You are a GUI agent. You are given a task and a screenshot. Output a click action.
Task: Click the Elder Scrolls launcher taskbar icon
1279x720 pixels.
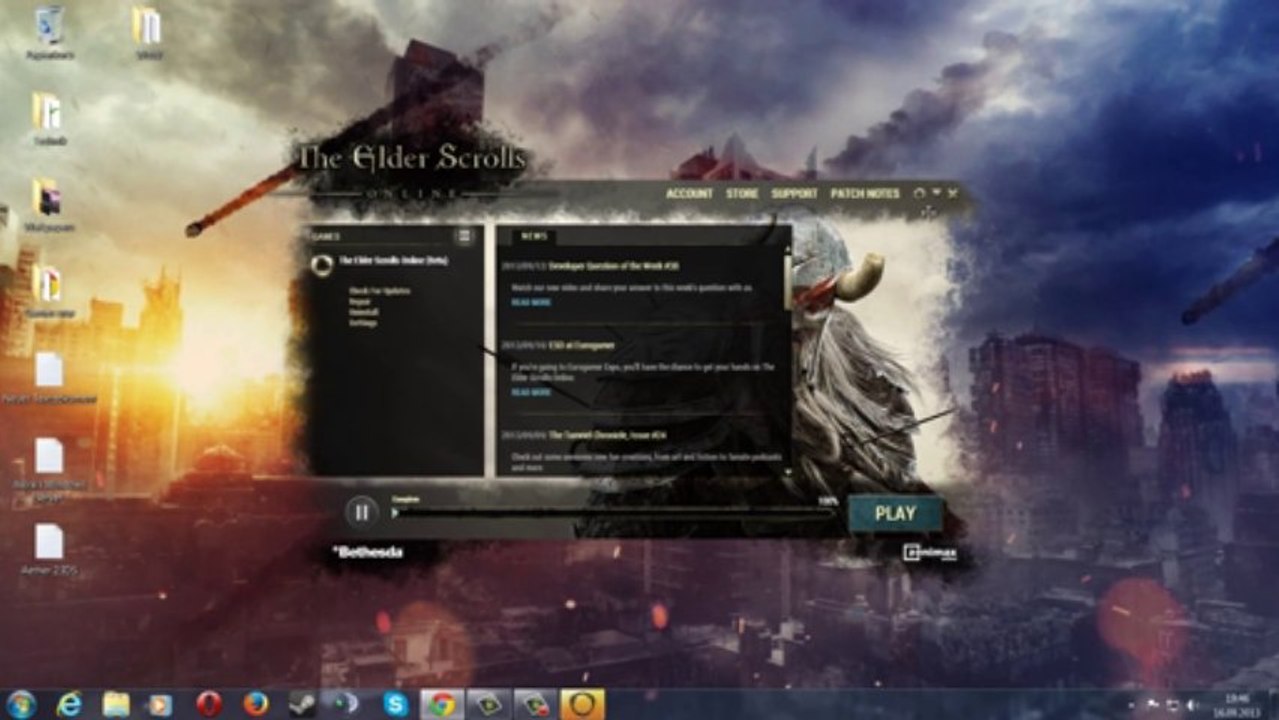(x=582, y=704)
